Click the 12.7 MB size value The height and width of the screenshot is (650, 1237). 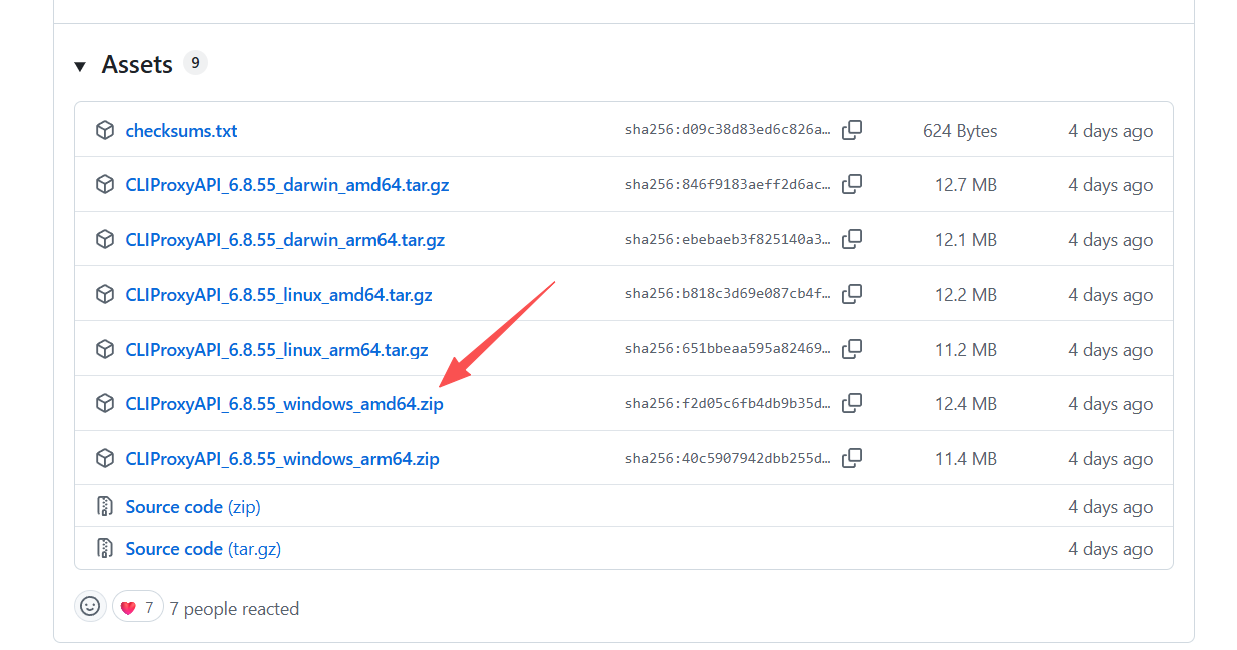click(966, 185)
